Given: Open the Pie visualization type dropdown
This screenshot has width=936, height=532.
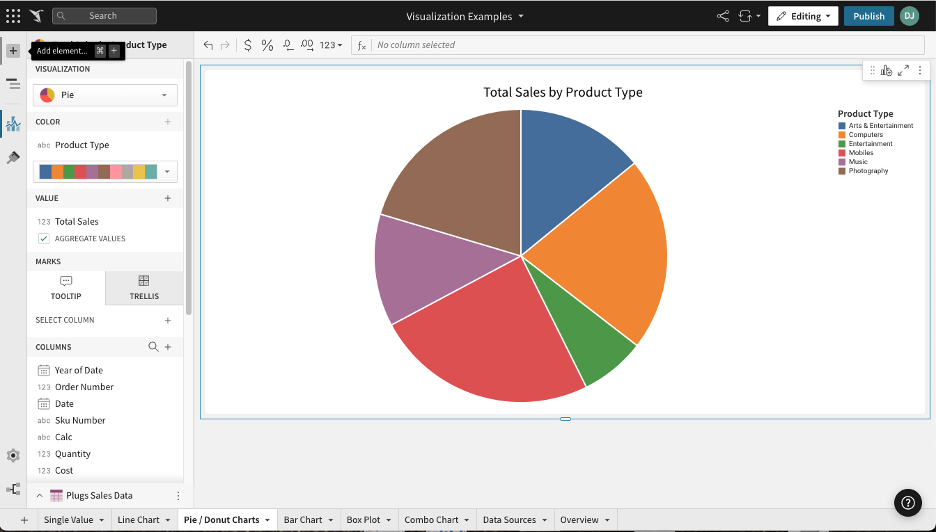Looking at the screenshot, I should coord(106,95).
